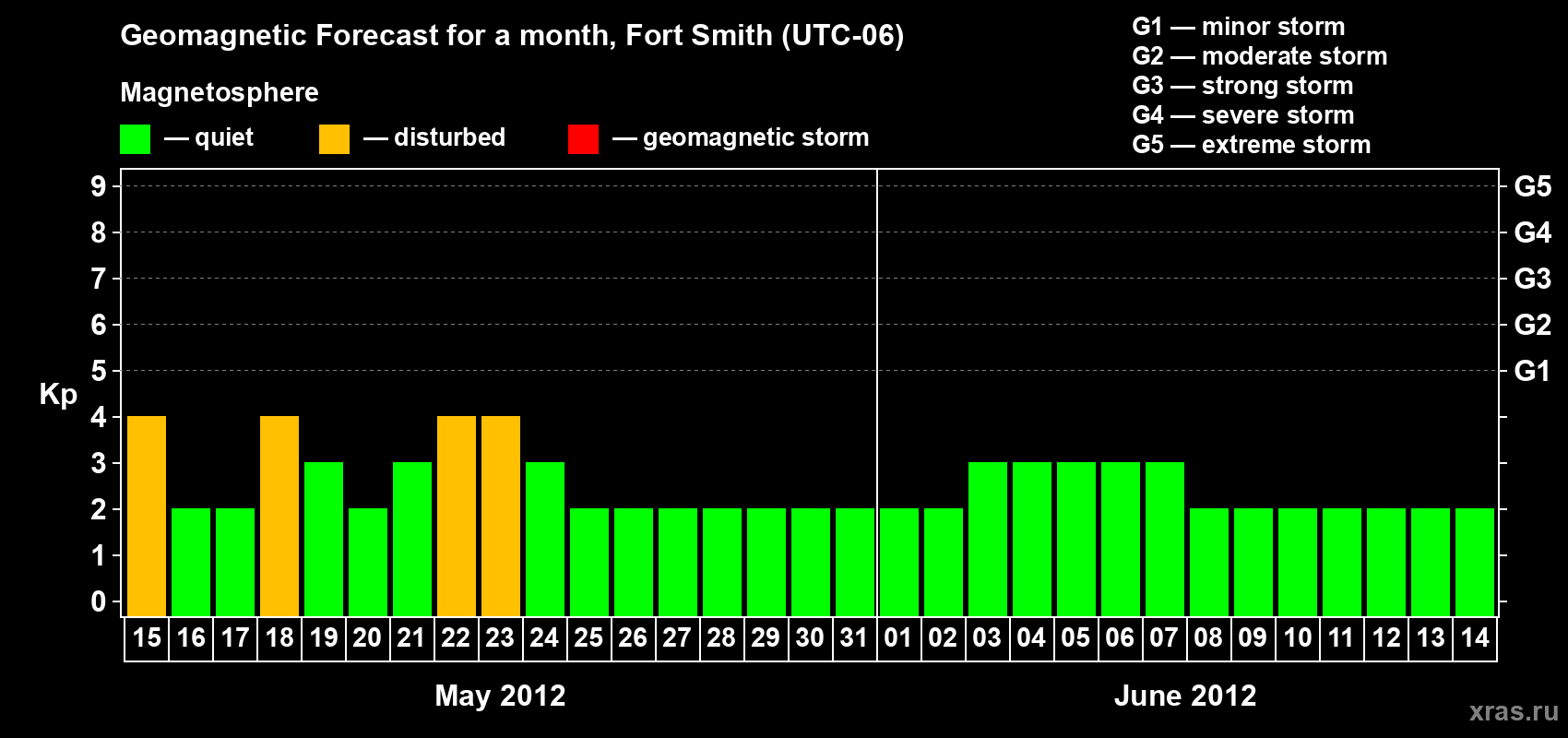Image resolution: width=1568 pixels, height=738 pixels.
Task: Select the green bar for May 31
Action: coord(855,563)
